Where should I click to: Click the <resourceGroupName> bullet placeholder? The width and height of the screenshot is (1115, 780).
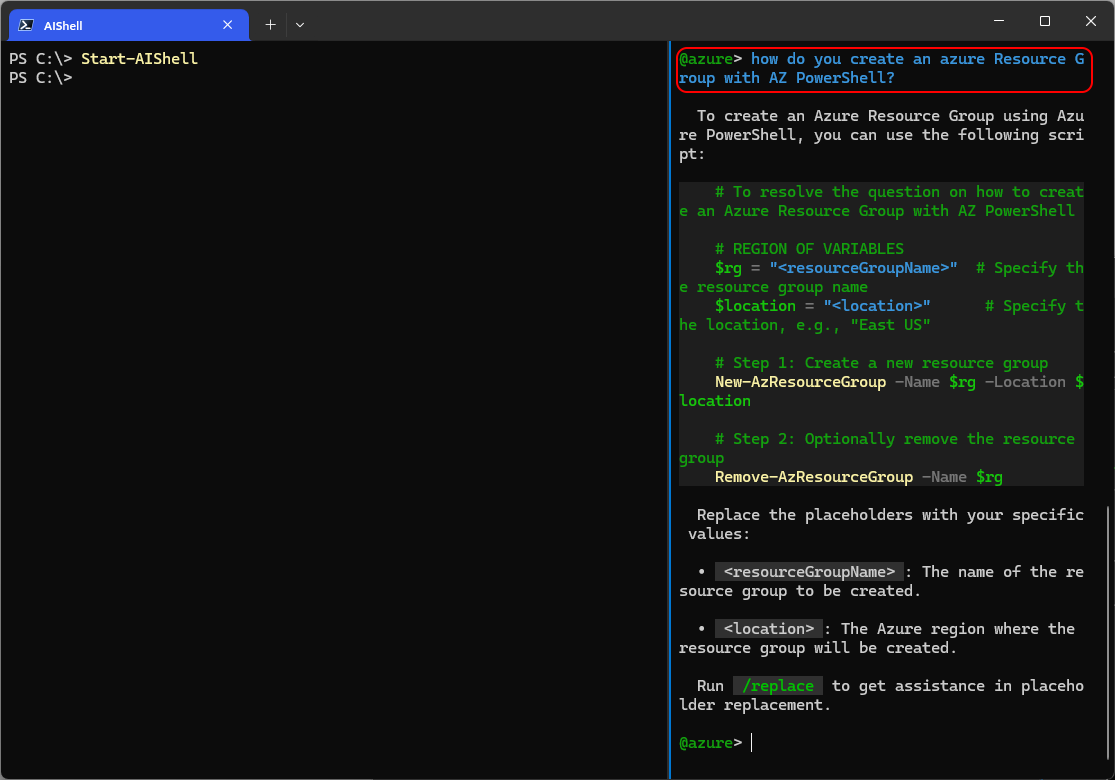809,572
